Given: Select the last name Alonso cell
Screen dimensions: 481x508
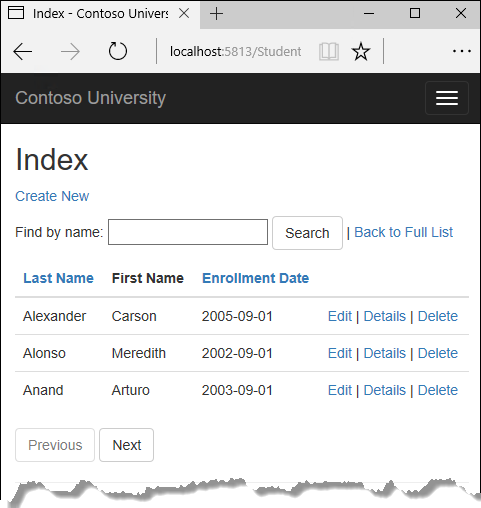Looking at the screenshot, I should (x=44, y=353).
